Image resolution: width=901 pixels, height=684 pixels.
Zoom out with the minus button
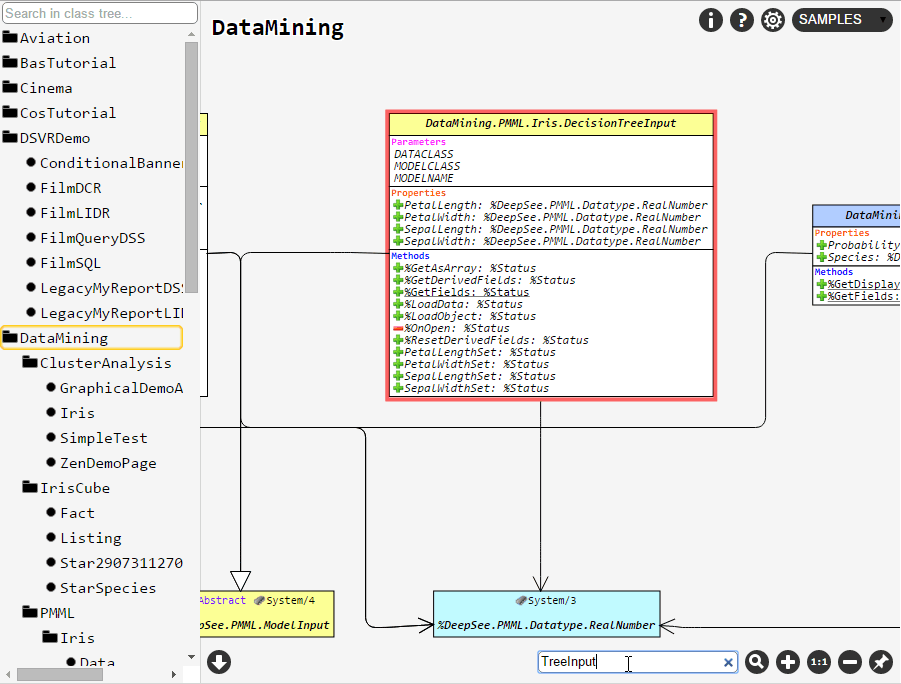pos(850,662)
